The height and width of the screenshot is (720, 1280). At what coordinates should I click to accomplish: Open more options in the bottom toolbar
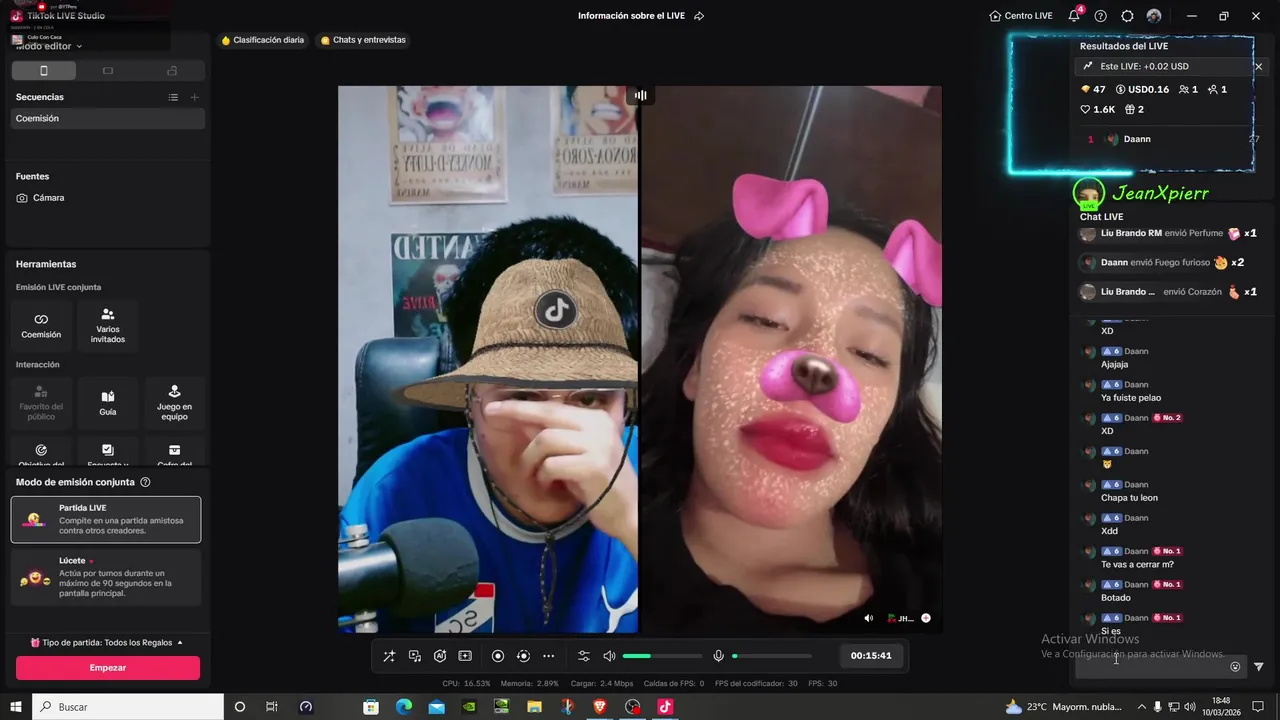548,656
